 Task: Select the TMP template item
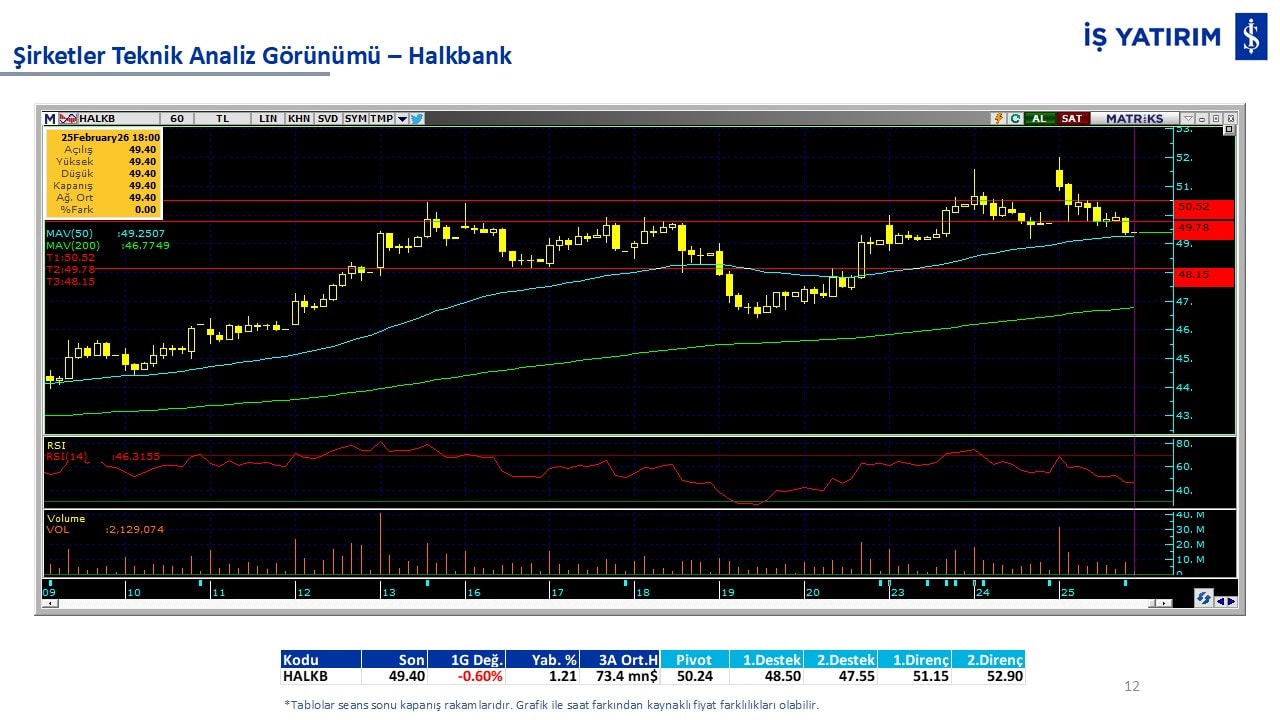click(381, 118)
